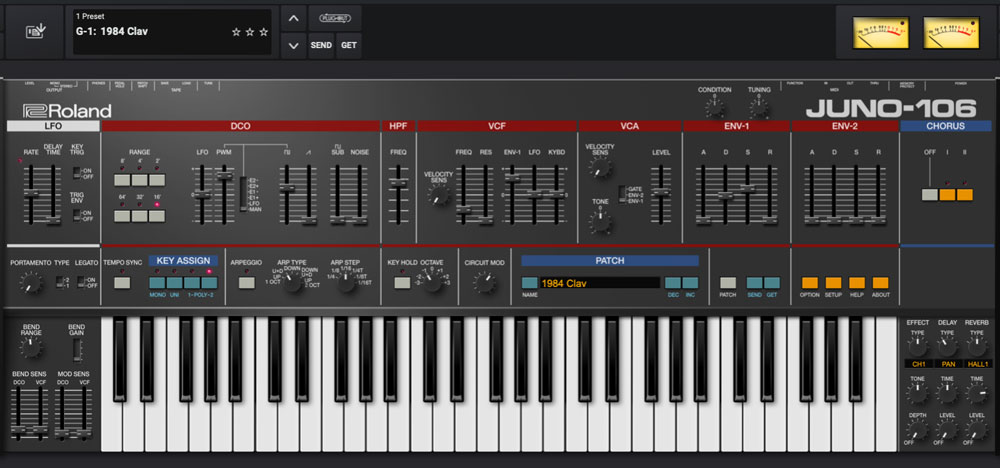Click the TUNING knob
Screen dimensions: 1000x468
pos(759,107)
